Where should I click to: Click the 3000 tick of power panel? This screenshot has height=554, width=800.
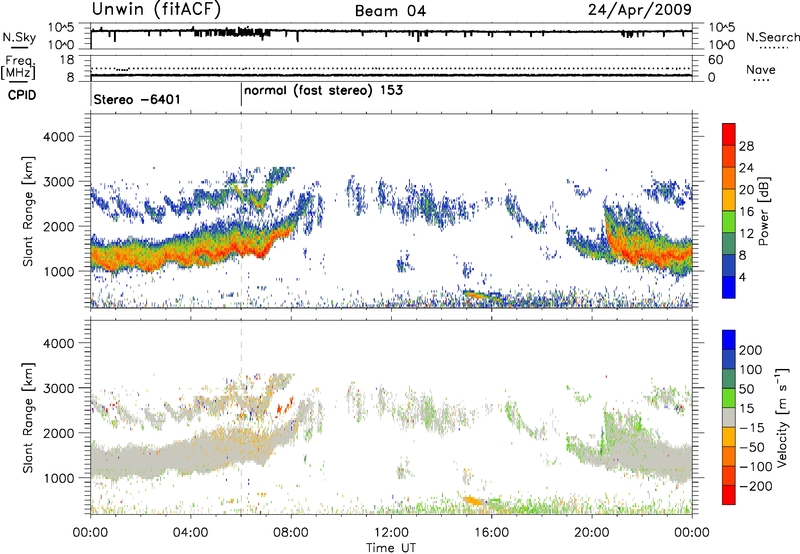tap(58, 182)
